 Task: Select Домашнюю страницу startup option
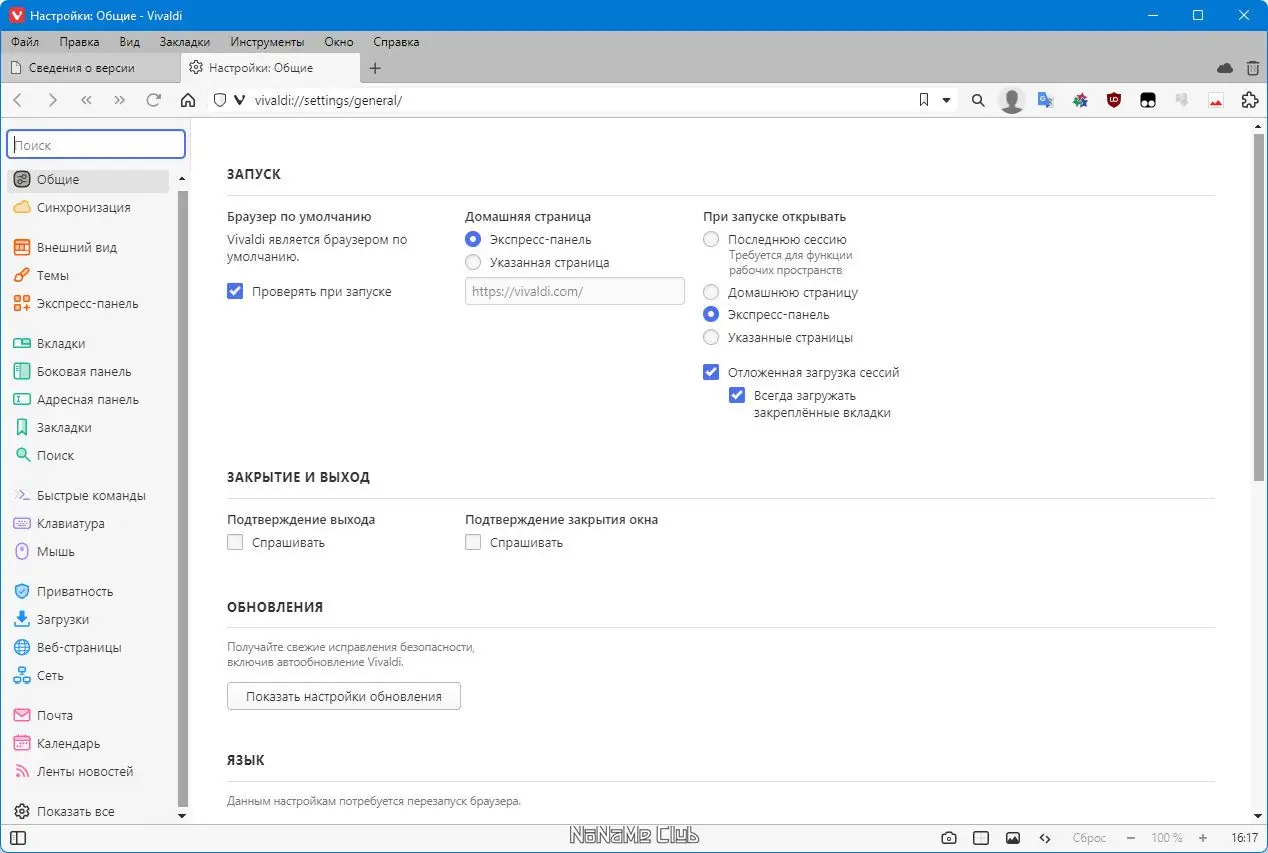[x=711, y=293]
